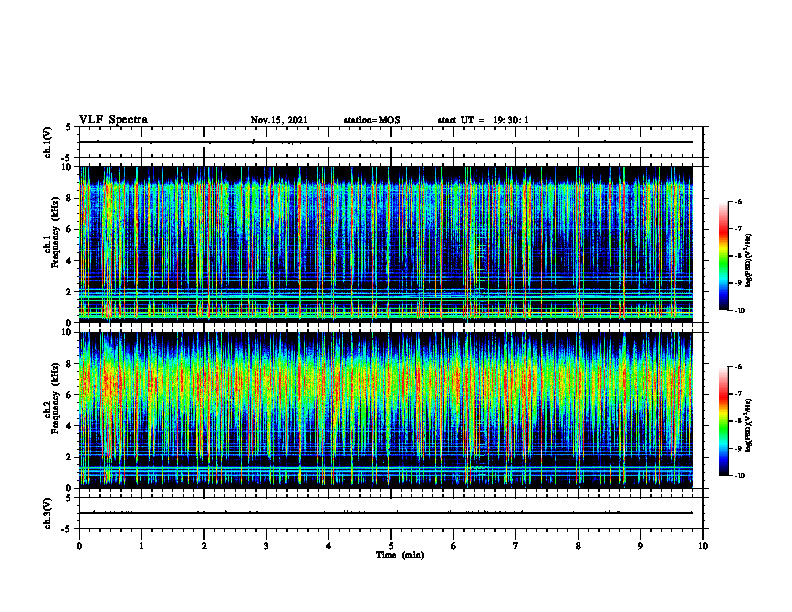Image resolution: width=792 pixels, height=612 pixels.
Task: Click the "VLF Spectra" plot title
Action: click(x=113, y=120)
